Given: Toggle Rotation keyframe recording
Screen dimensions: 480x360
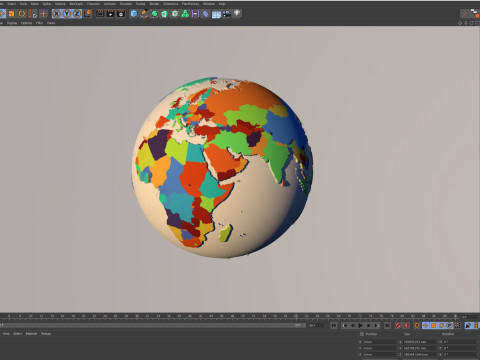Looking at the screenshot, I should point(441,325).
